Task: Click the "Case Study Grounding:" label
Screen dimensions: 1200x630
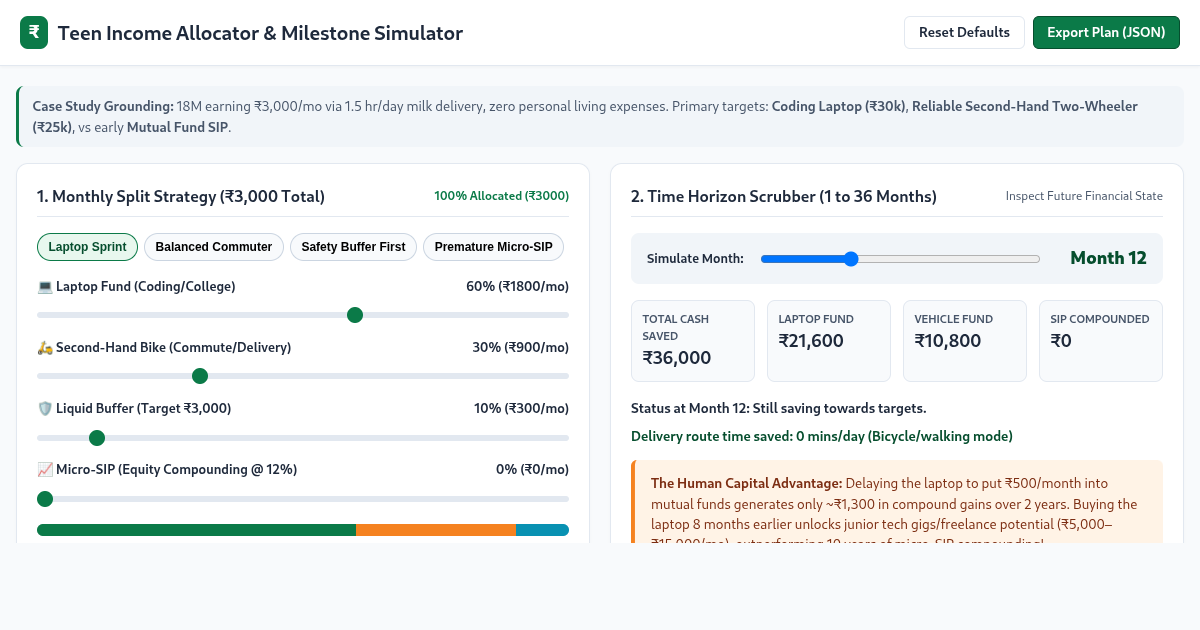Action: pos(103,106)
